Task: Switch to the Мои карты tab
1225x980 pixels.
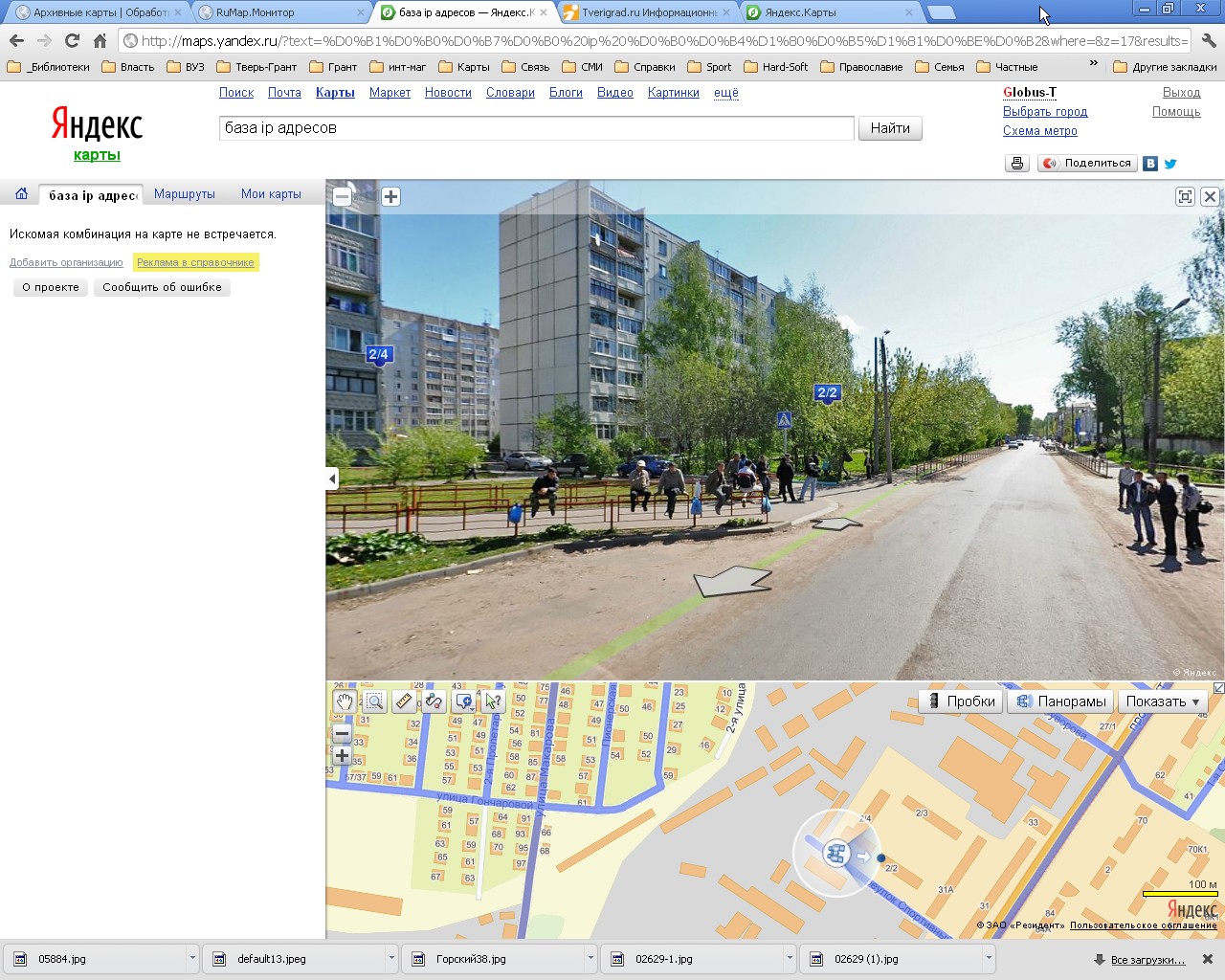Action: (x=271, y=193)
